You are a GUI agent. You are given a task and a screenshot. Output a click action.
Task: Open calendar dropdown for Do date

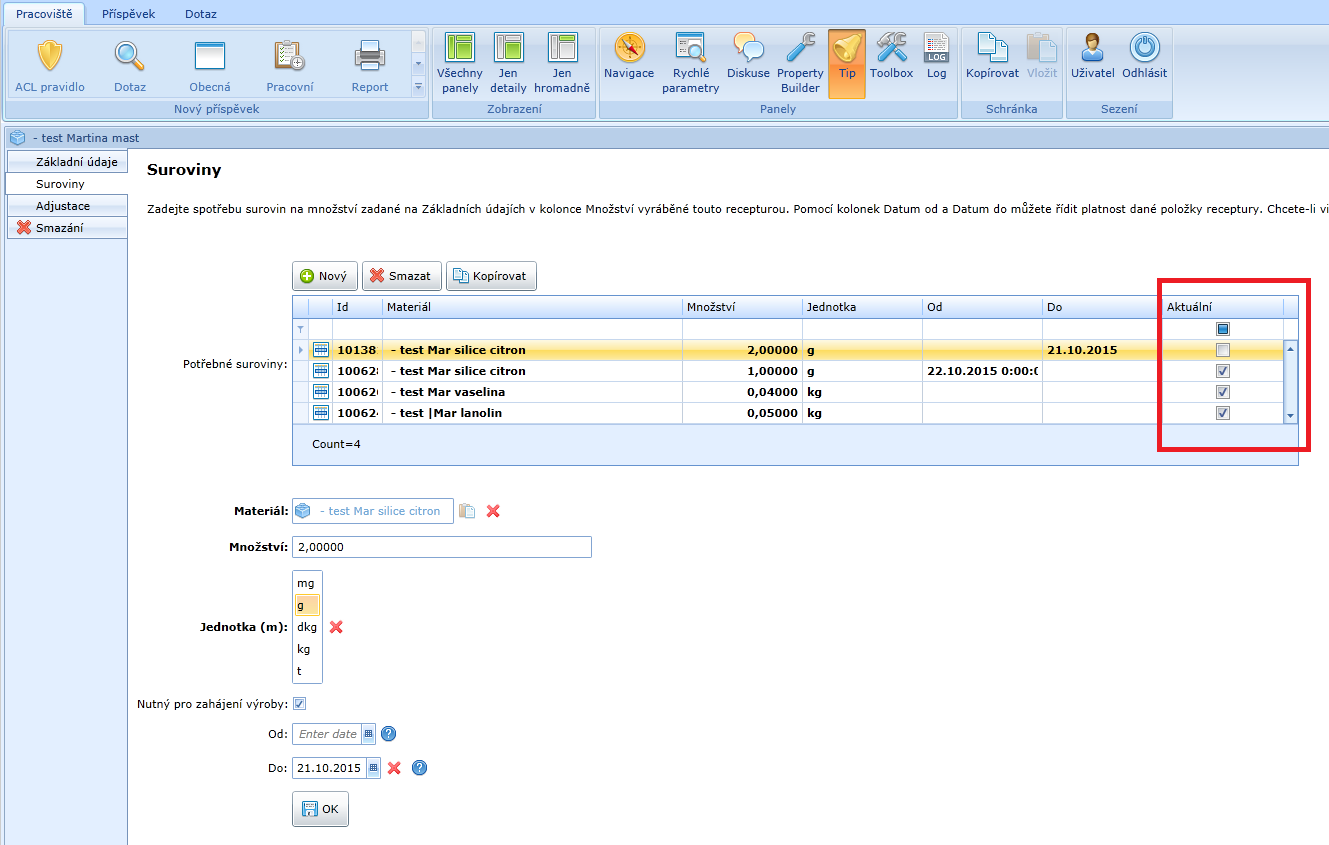(373, 768)
